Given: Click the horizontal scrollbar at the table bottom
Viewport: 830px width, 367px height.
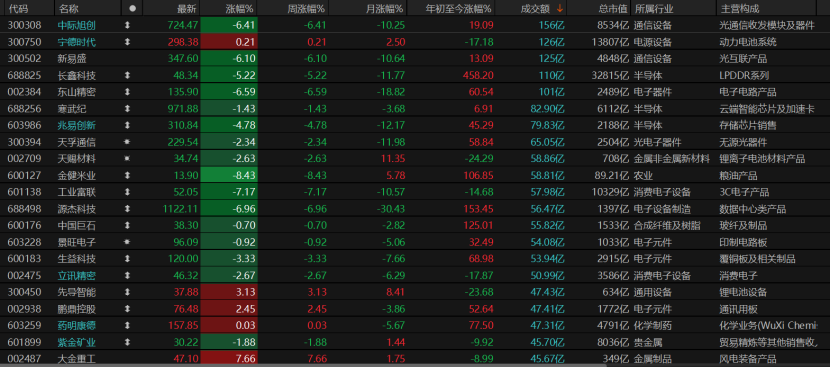Looking at the screenshot, I should click(302, 365).
